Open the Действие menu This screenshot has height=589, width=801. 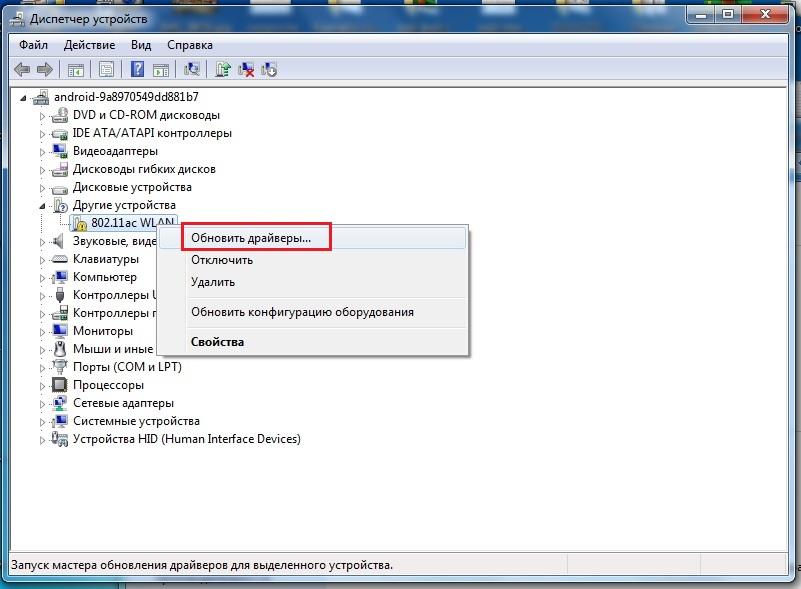[x=89, y=45]
